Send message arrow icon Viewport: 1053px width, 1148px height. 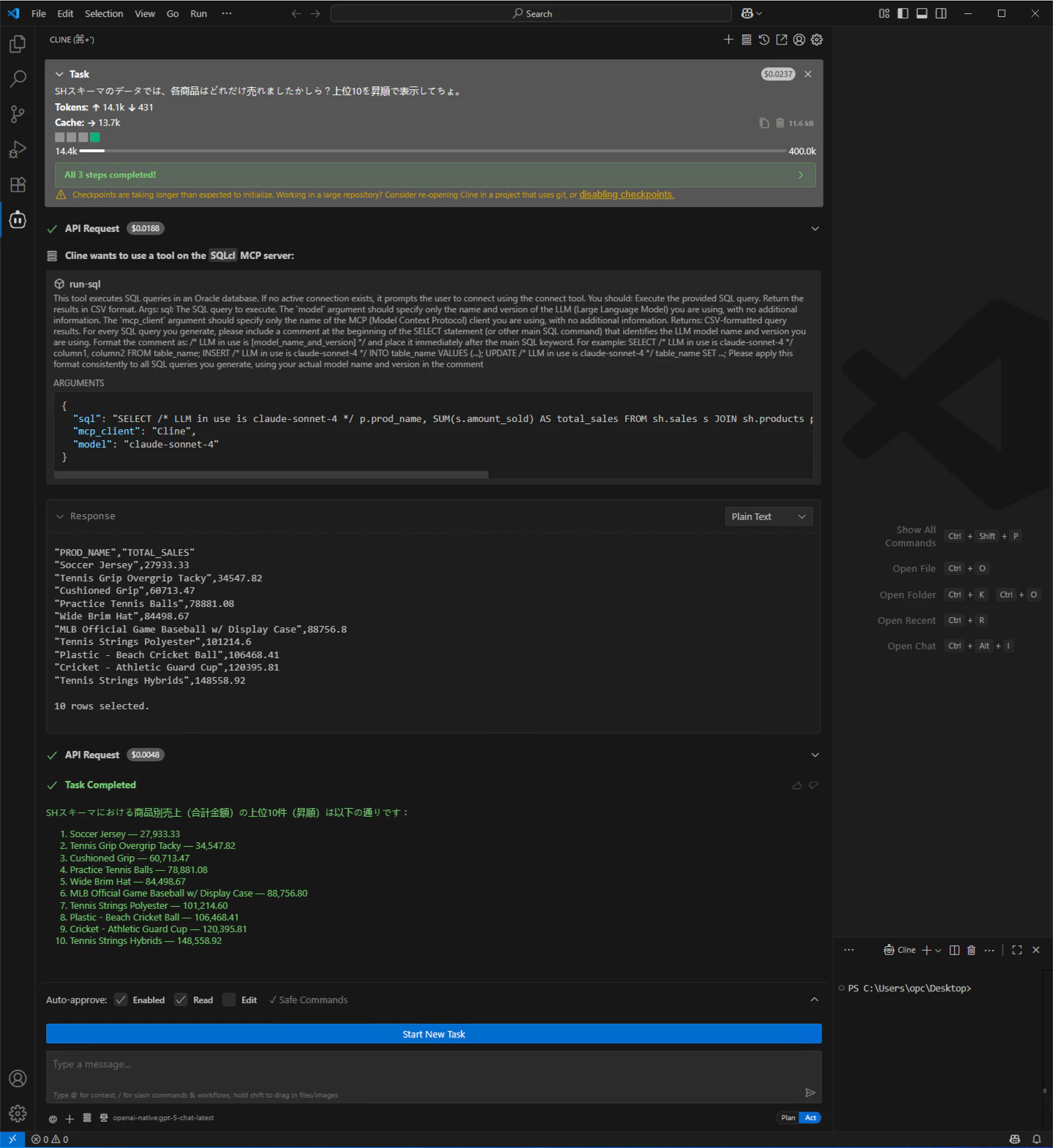[810, 1092]
